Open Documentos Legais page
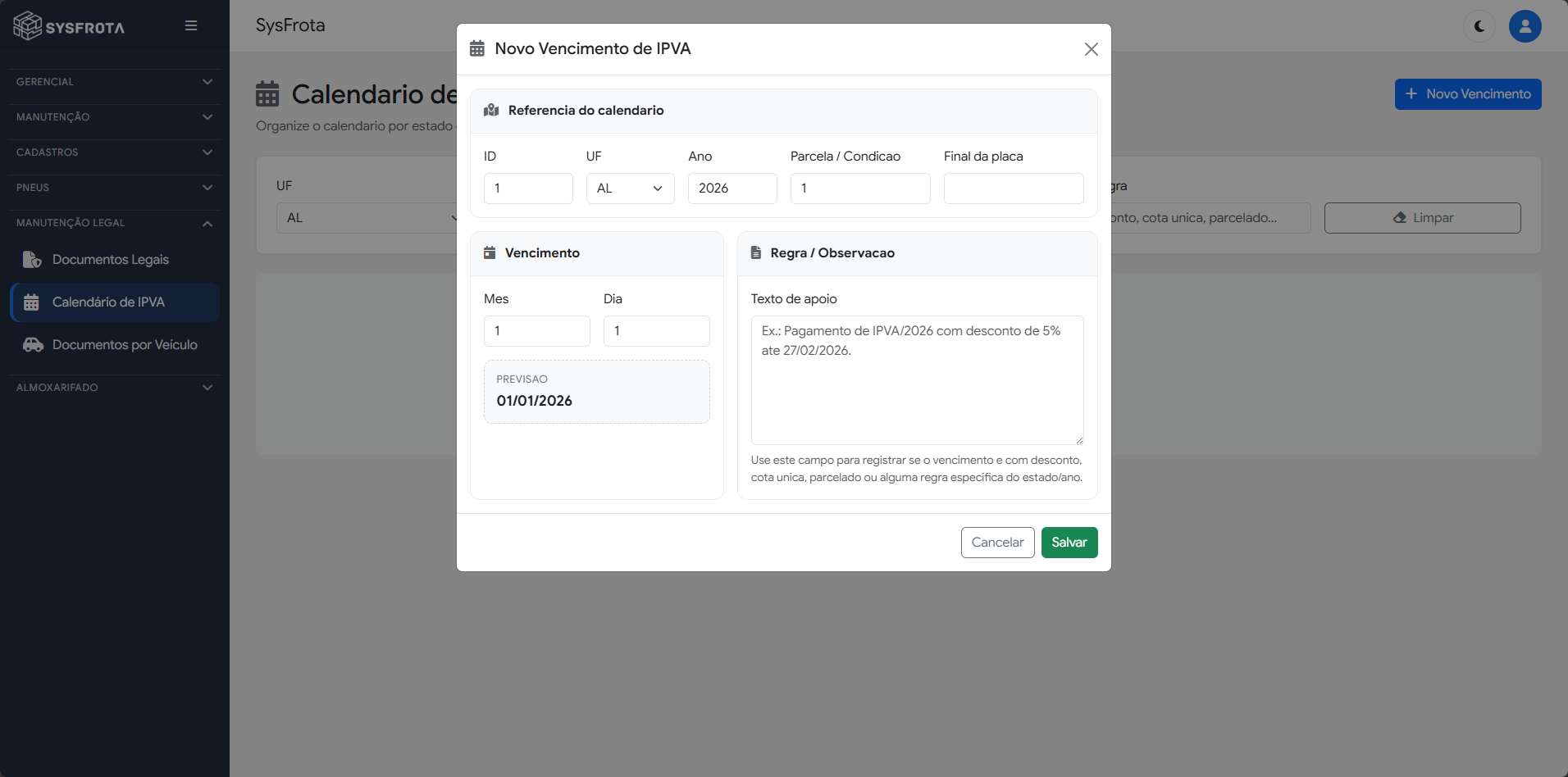1568x777 pixels. pos(115,260)
